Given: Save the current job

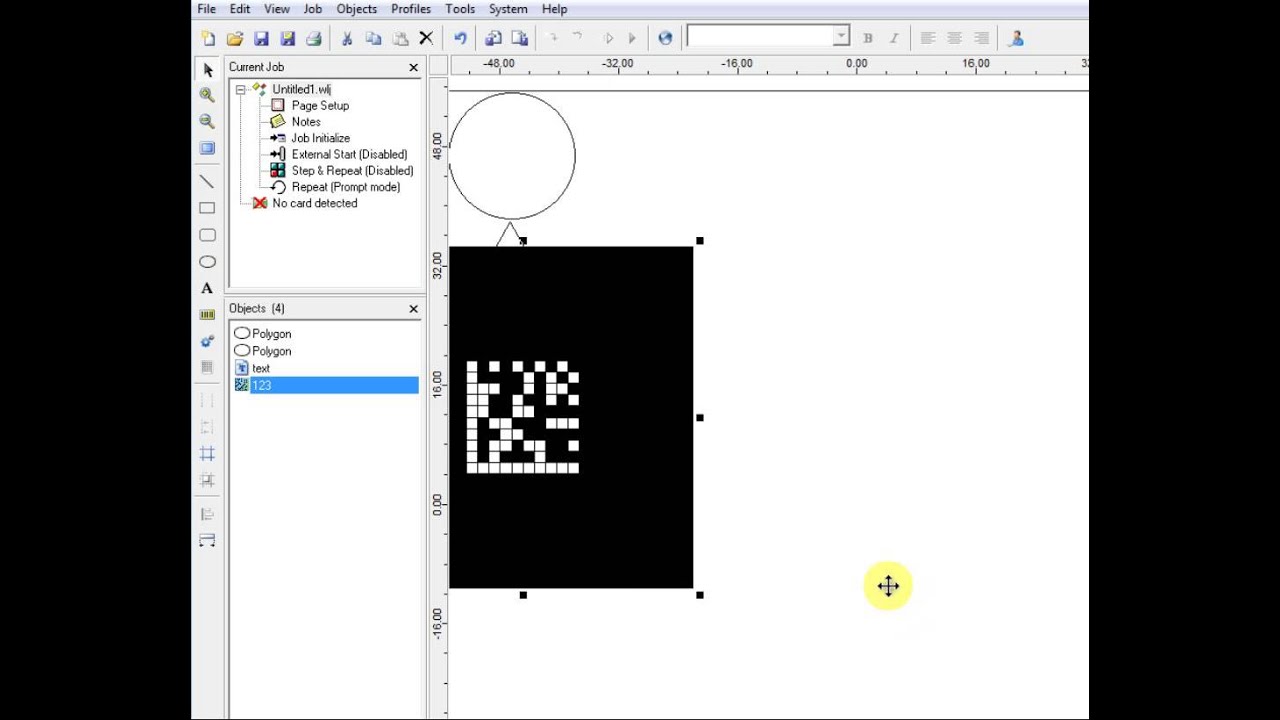Looking at the screenshot, I should 261,38.
